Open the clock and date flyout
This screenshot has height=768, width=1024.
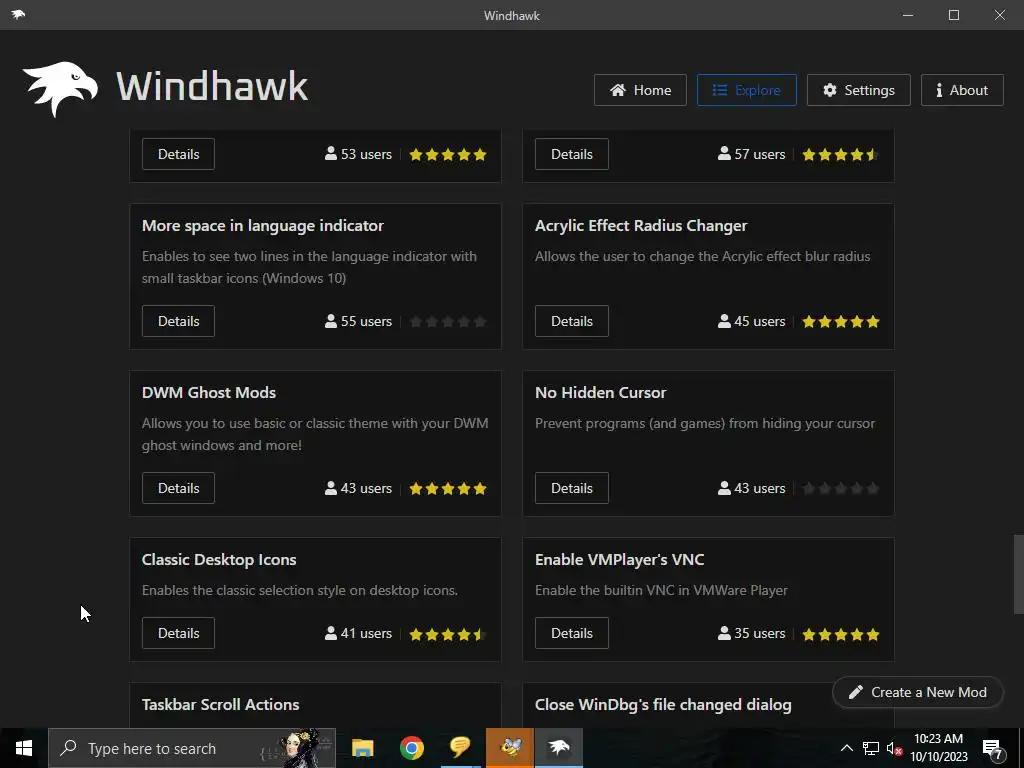pyautogui.click(x=938, y=748)
